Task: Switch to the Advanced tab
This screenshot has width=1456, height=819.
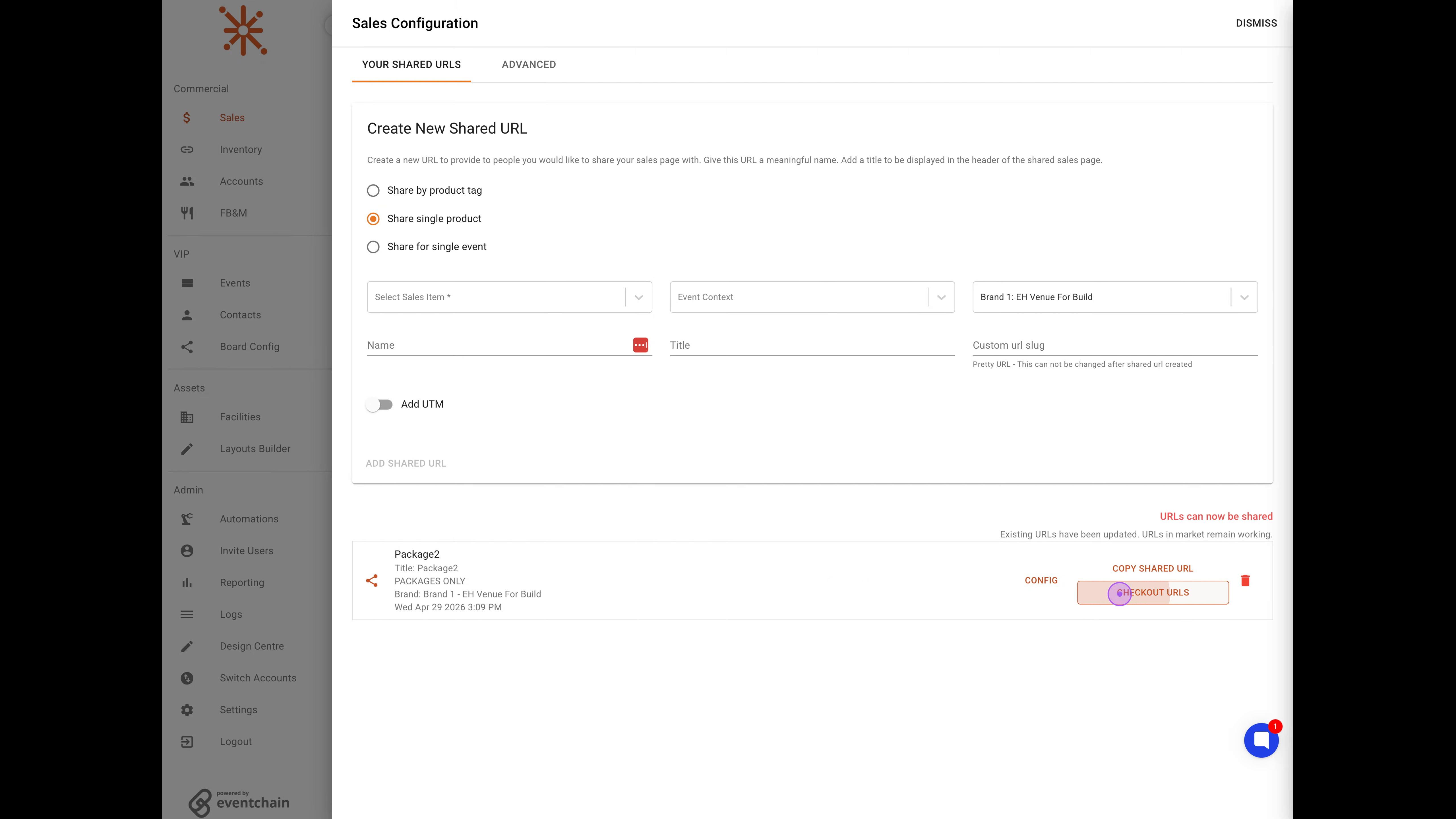Action: [528, 65]
